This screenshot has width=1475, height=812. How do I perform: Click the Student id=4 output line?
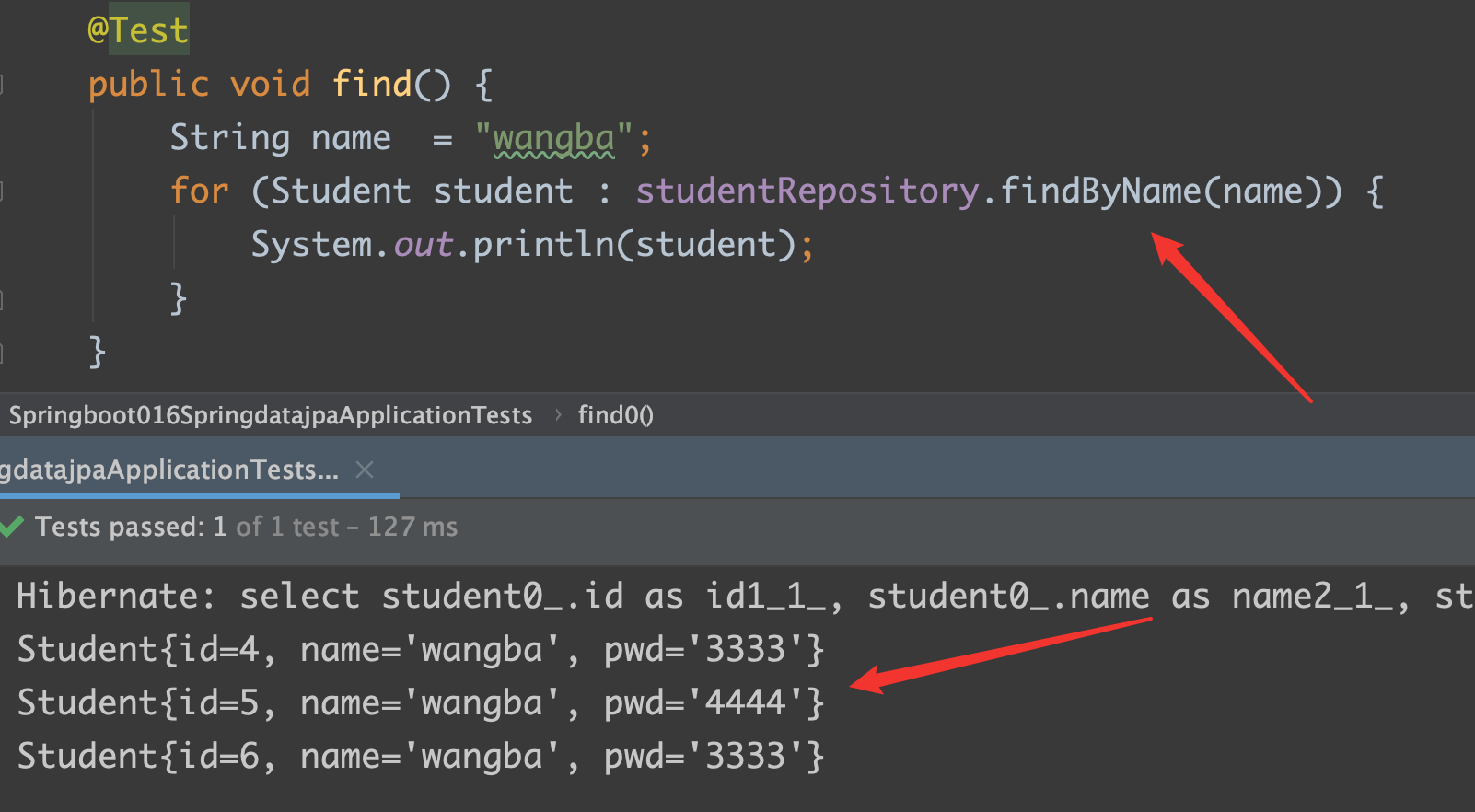(420, 650)
